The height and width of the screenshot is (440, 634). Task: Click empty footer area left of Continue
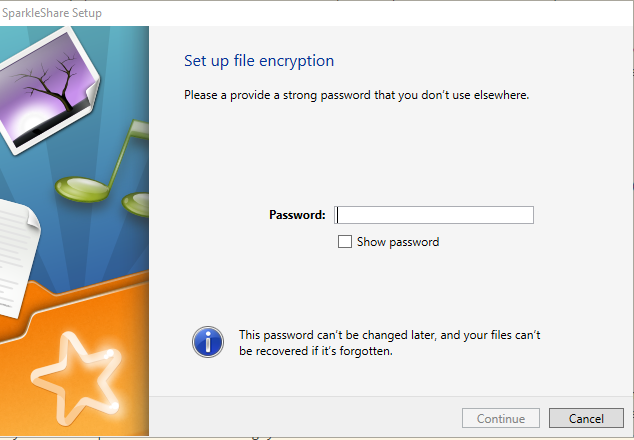tap(300, 418)
